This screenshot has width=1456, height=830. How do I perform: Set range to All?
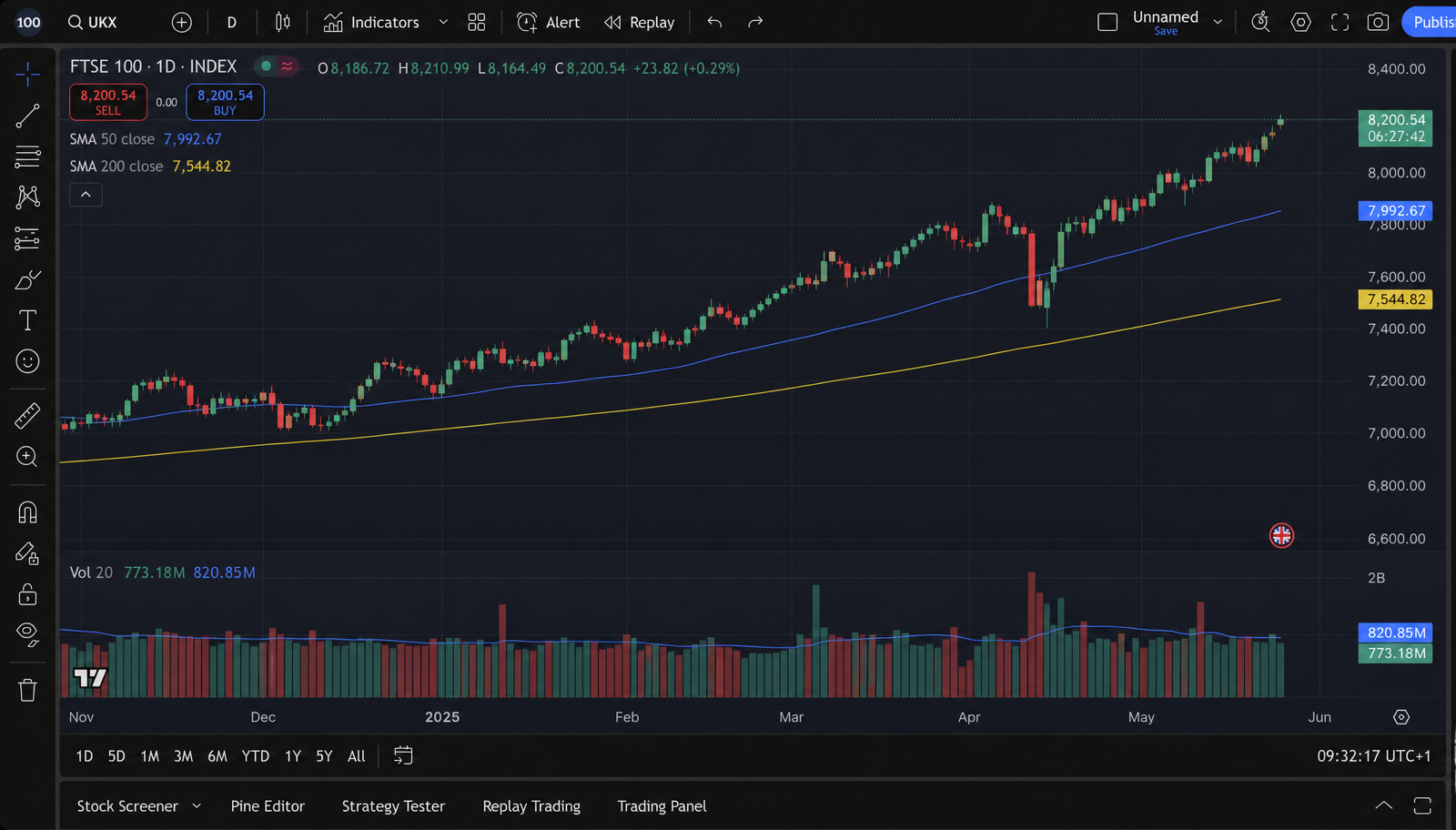[357, 756]
